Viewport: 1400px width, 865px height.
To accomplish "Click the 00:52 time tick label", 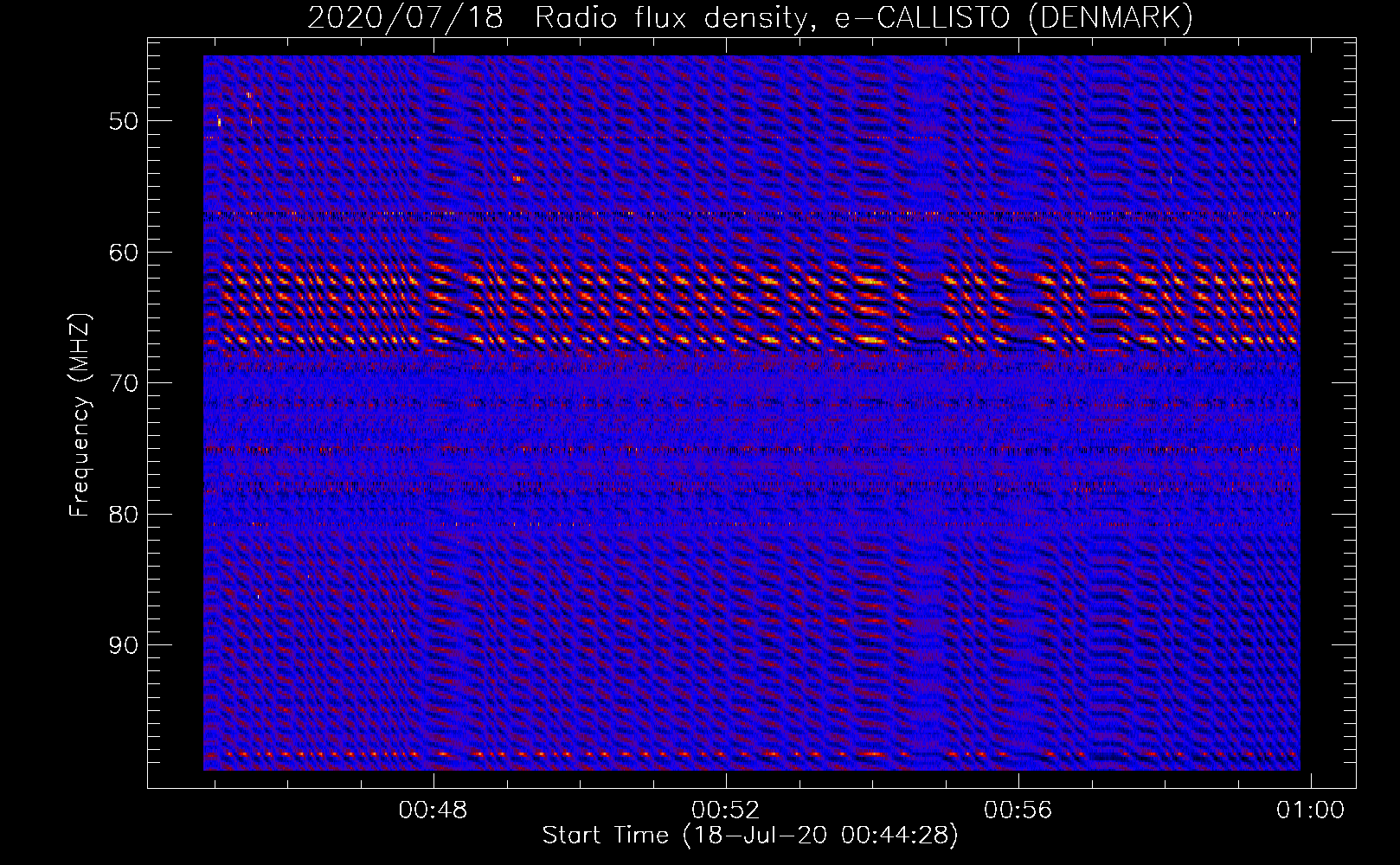I will tap(725, 811).
